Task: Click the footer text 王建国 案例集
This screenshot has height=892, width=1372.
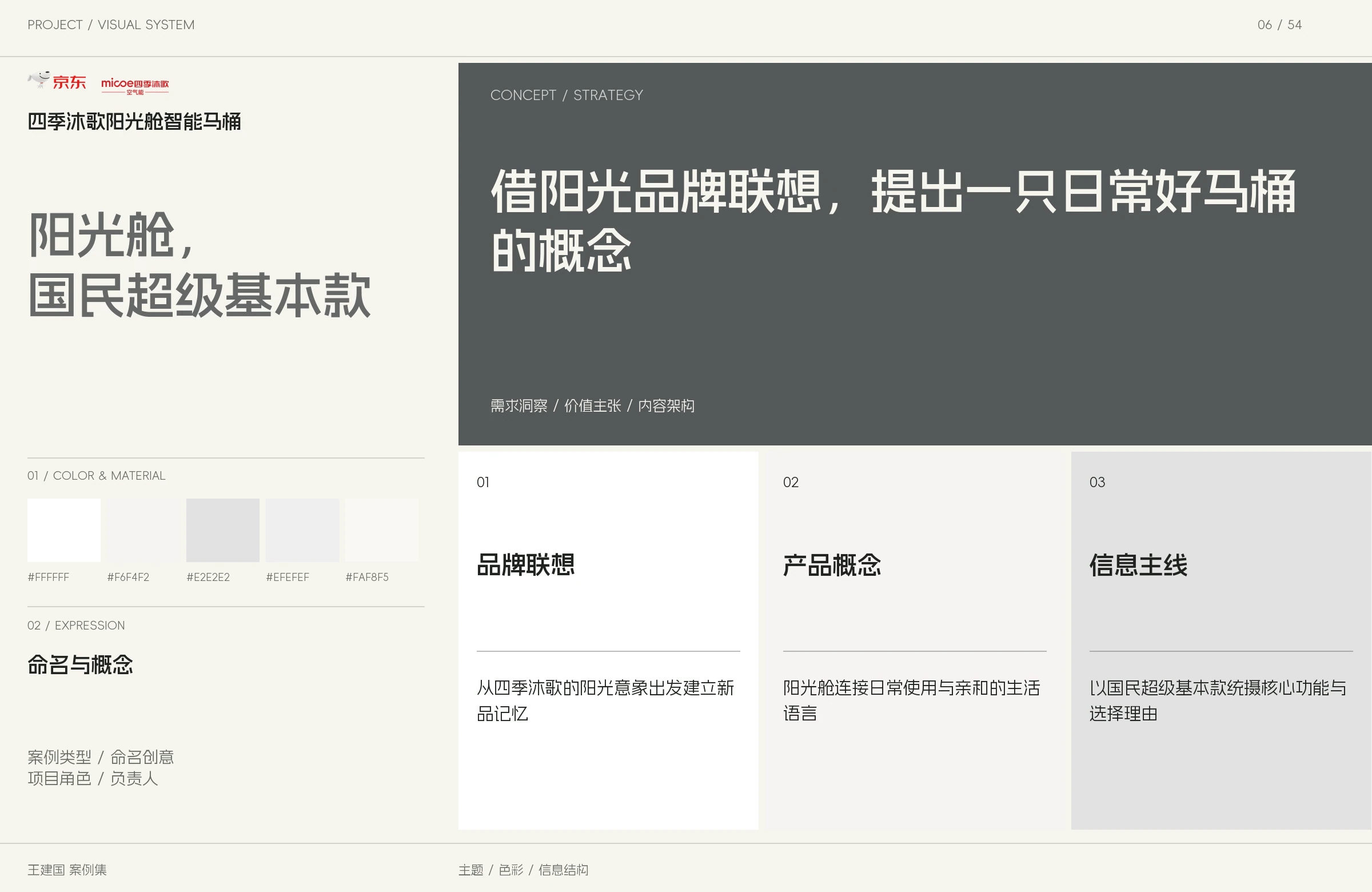Action: (67, 870)
